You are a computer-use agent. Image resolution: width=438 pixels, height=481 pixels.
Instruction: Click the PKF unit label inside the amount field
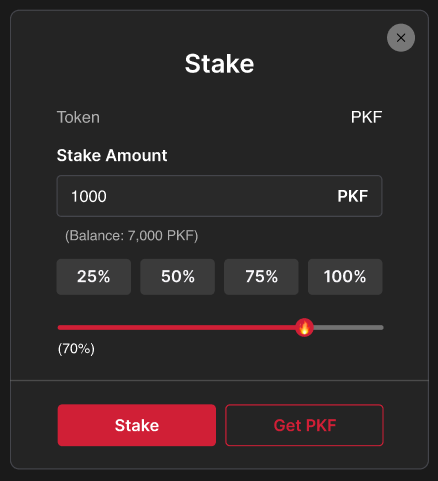tap(352, 196)
